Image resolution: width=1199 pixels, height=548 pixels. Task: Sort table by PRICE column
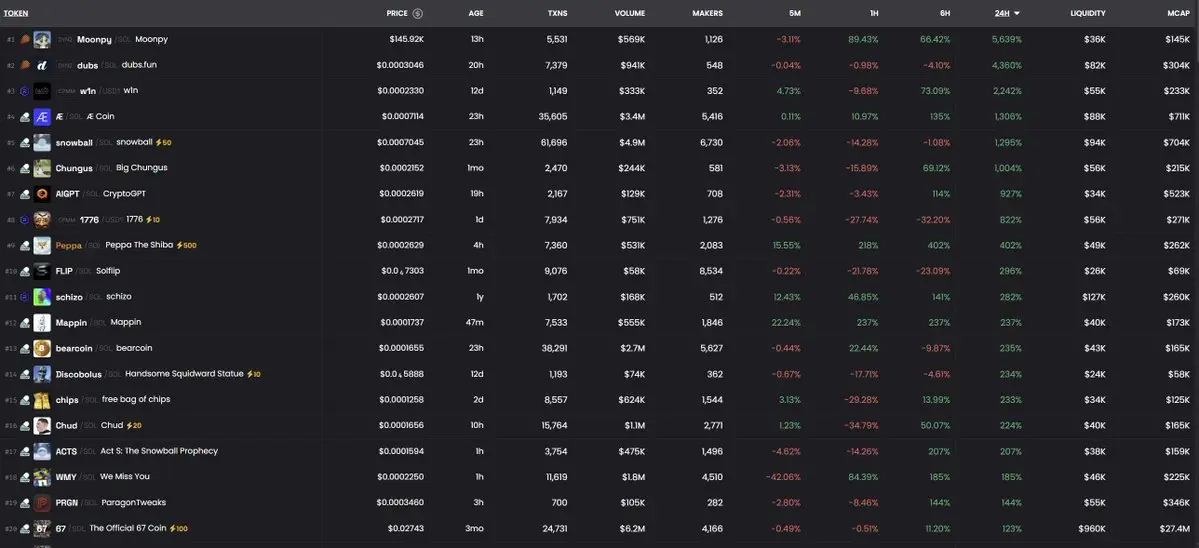397,13
